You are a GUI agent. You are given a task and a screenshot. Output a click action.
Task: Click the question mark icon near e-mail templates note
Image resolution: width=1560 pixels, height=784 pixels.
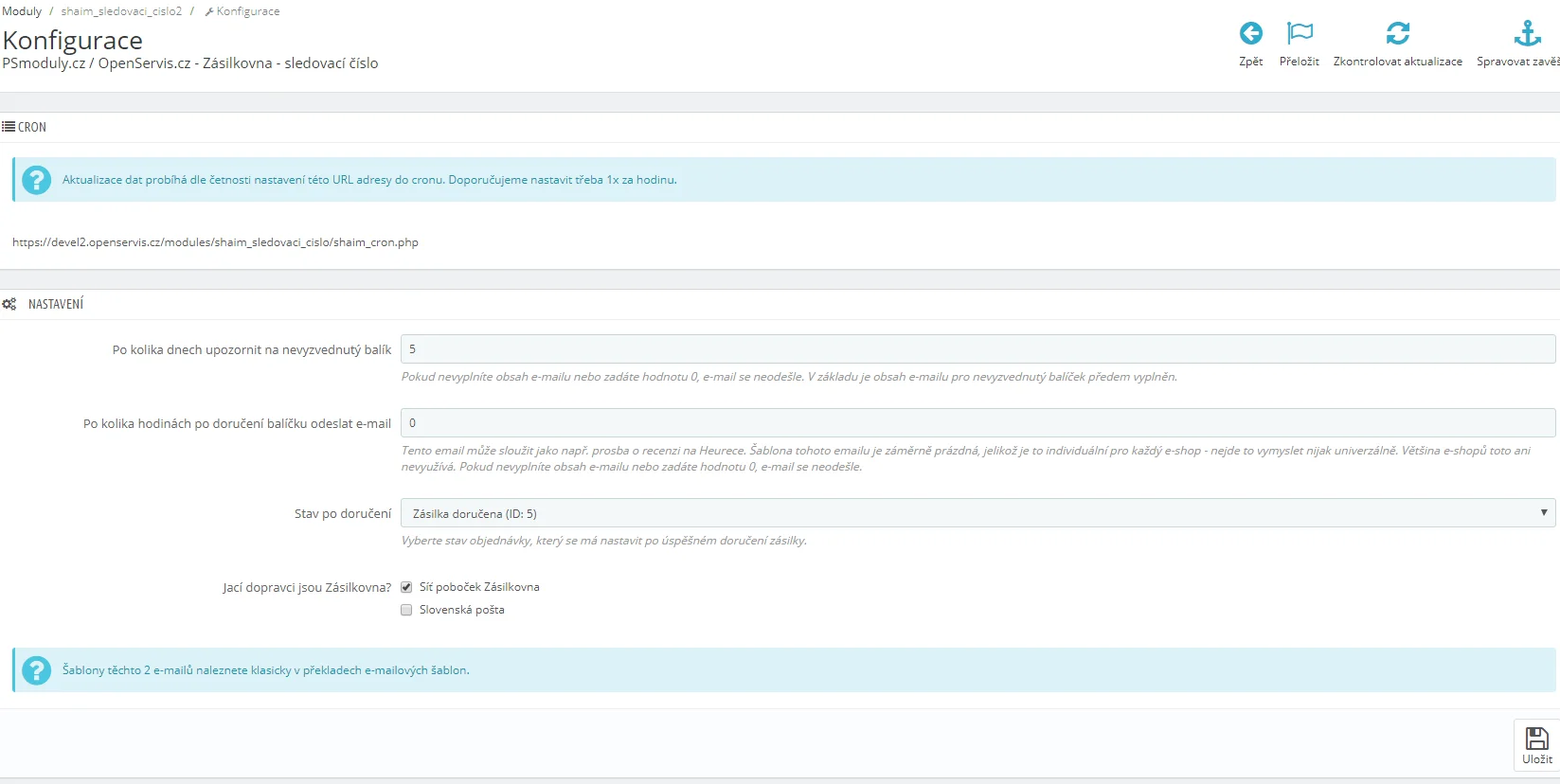point(36,670)
